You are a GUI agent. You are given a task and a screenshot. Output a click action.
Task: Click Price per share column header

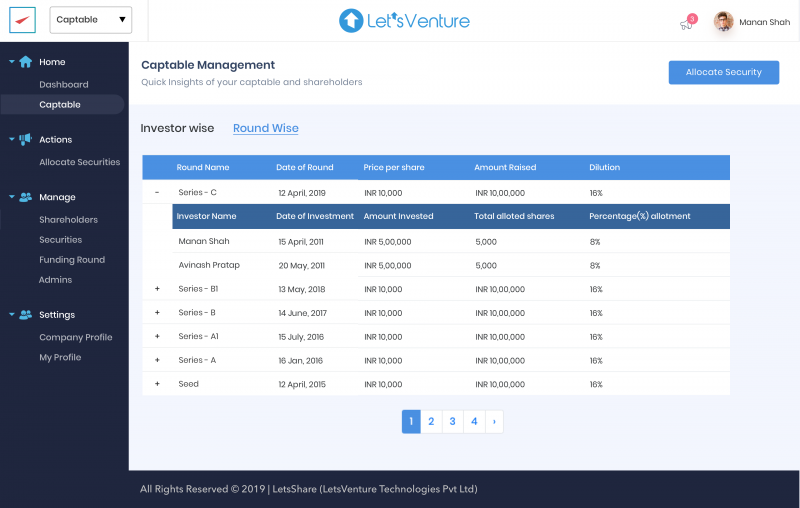[394, 167]
